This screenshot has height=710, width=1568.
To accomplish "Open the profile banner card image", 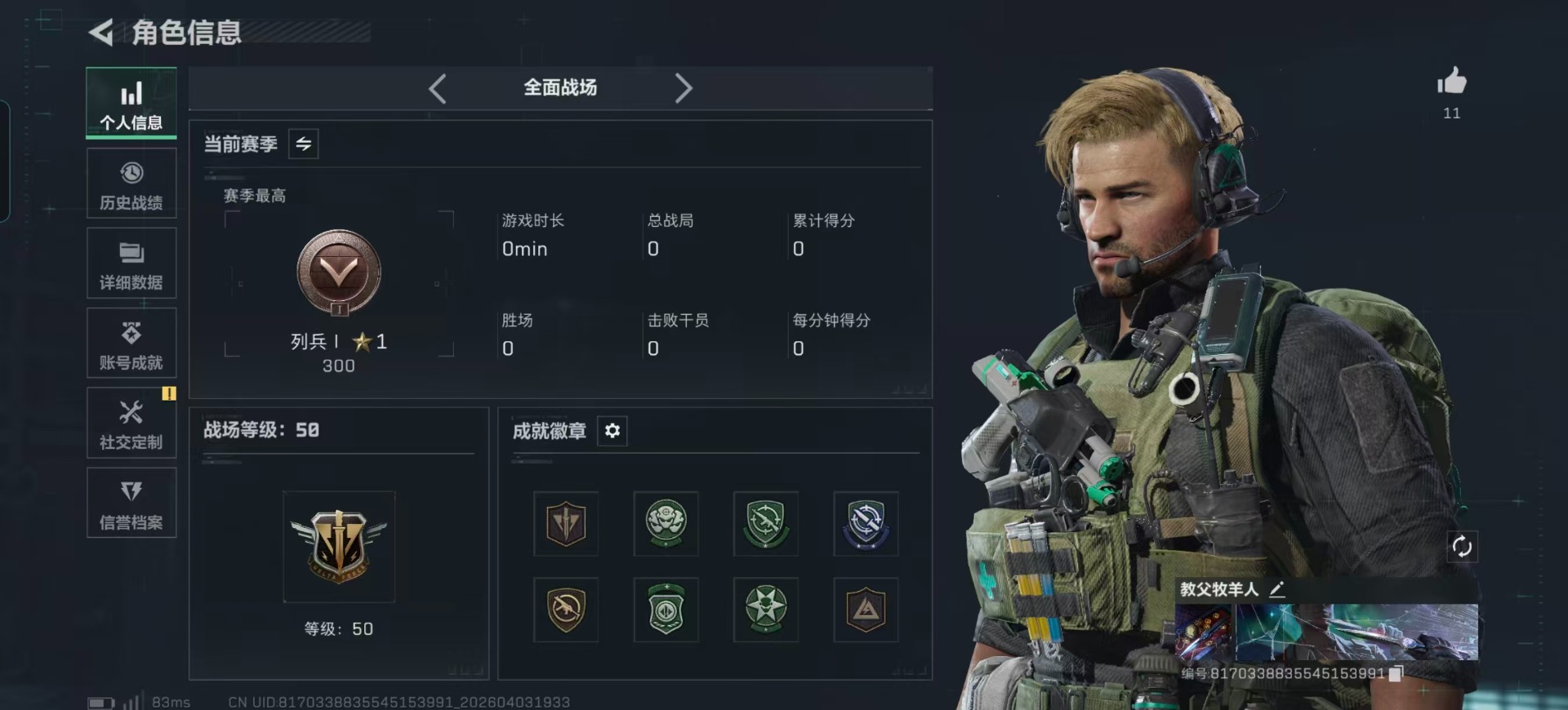I will (1326, 632).
